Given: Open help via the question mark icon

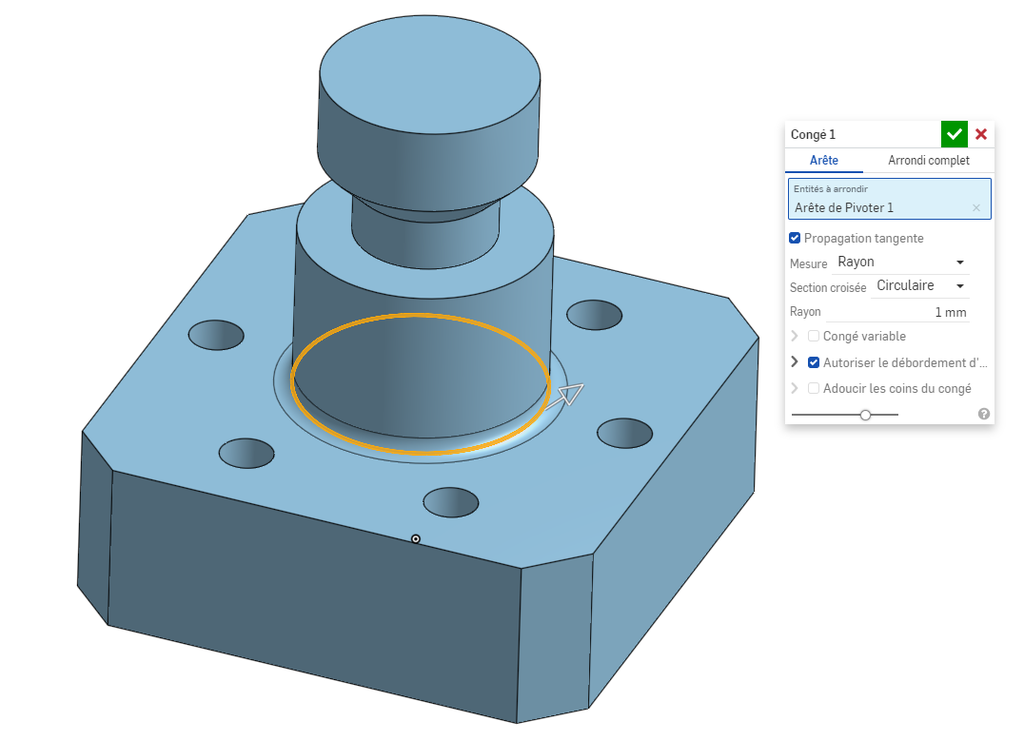Looking at the screenshot, I should click(984, 414).
